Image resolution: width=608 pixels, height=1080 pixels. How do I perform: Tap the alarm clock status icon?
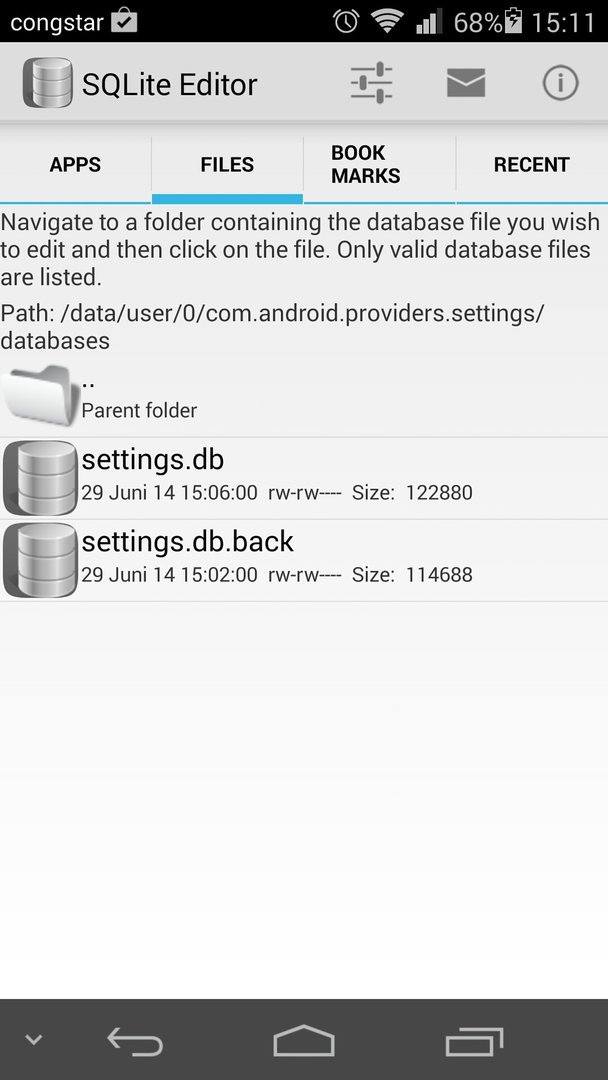click(346, 21)
